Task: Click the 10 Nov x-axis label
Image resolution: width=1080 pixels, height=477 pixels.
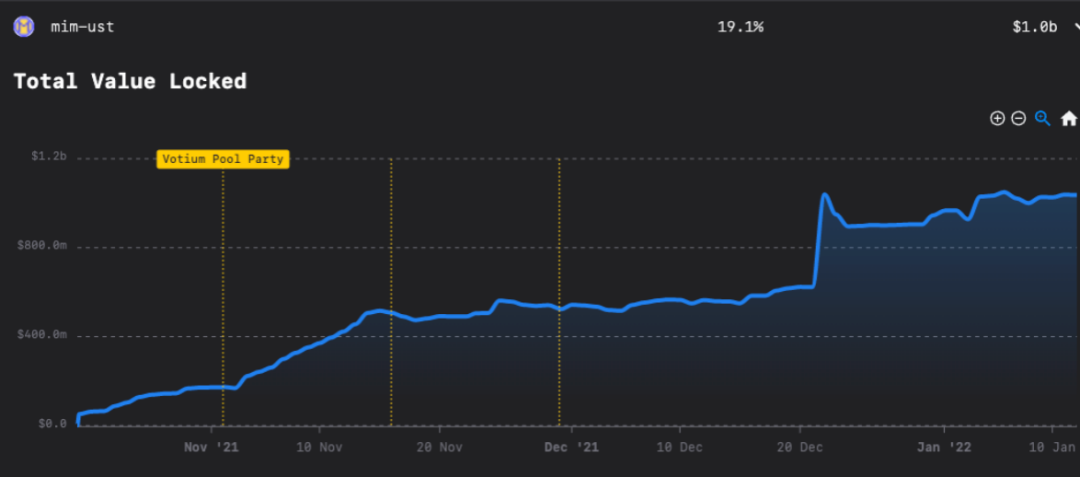Action: pyautogui.click(x=320, y=447)
